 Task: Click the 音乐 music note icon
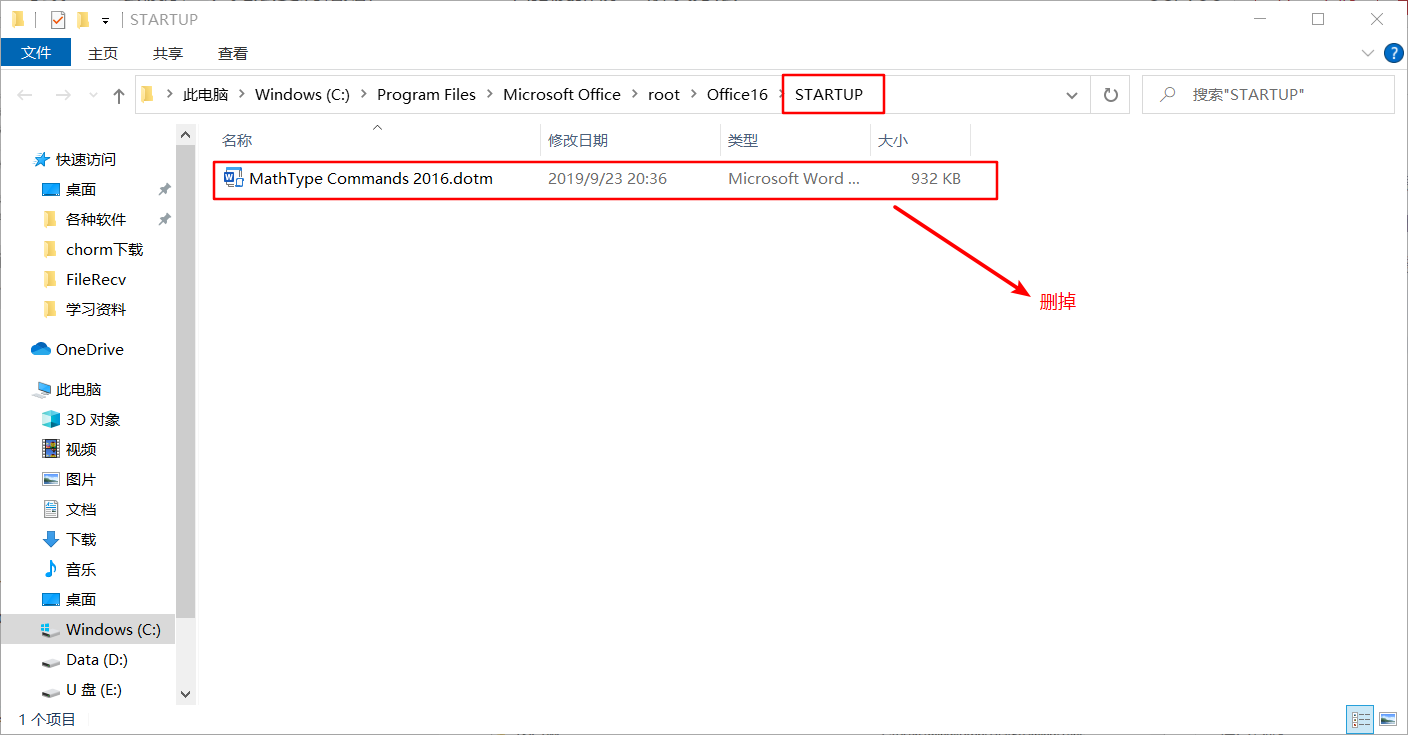point(51,569)
